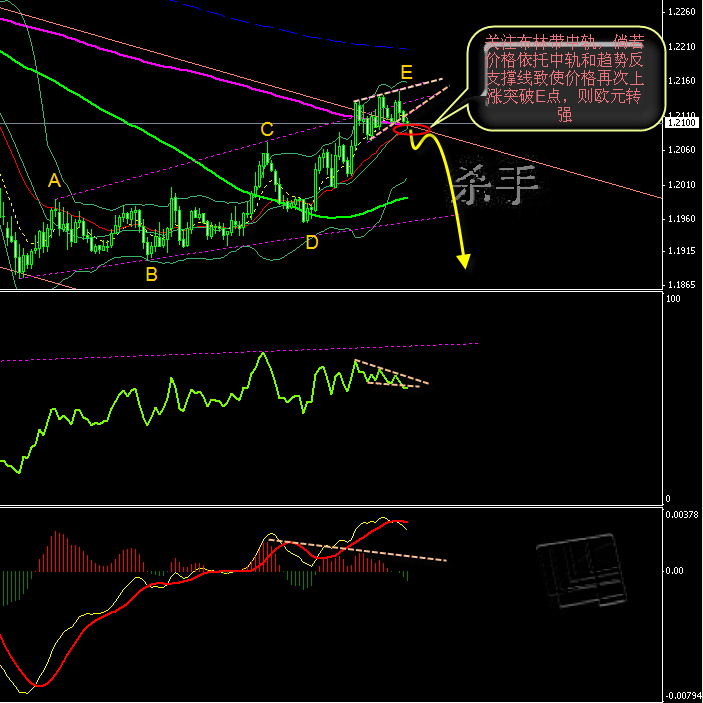Click the 0.00378 MACD scale value

pos(681,515)
